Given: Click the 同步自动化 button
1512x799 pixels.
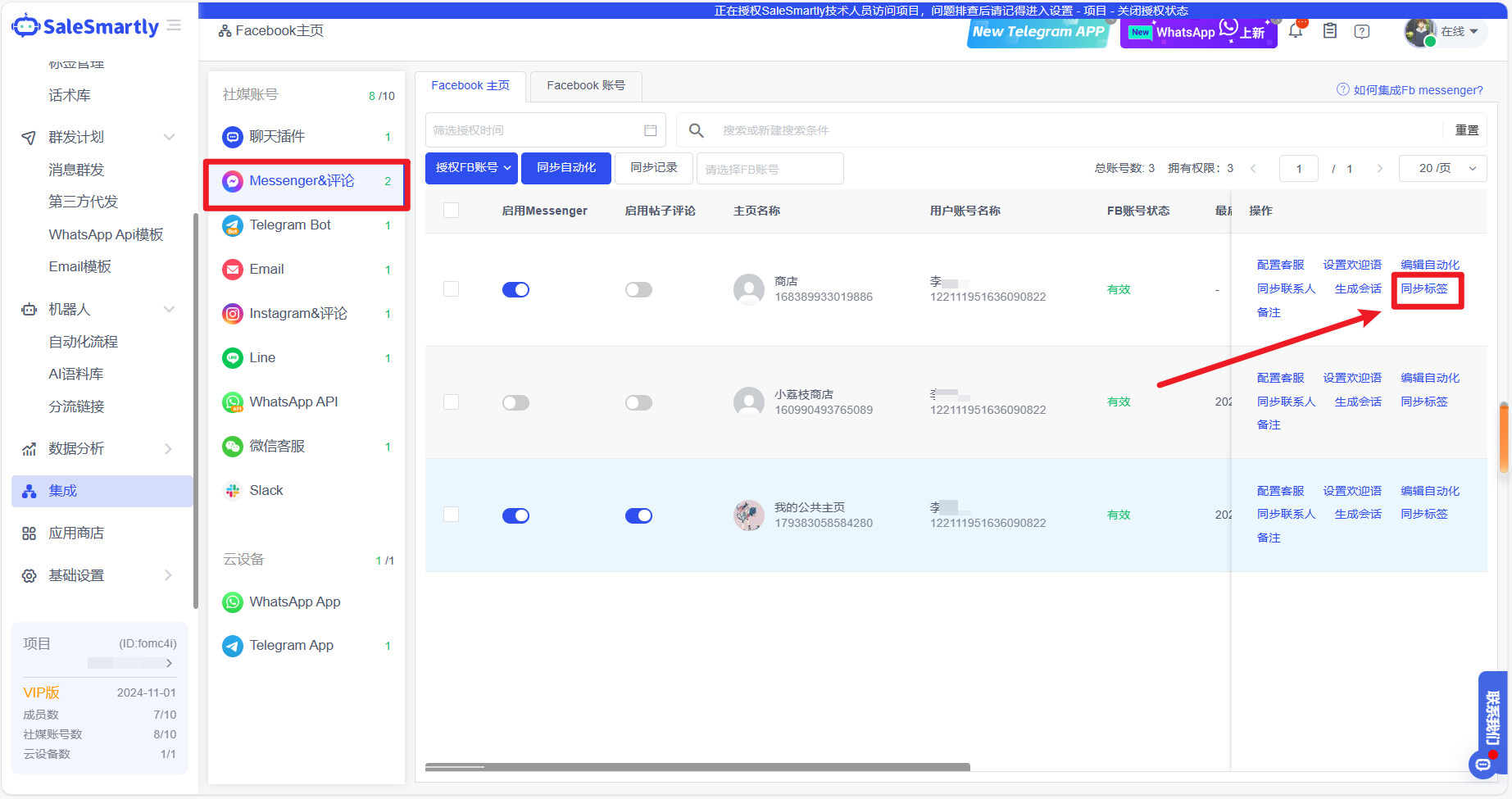Looking at the screenshot, I should coord(566,168).
